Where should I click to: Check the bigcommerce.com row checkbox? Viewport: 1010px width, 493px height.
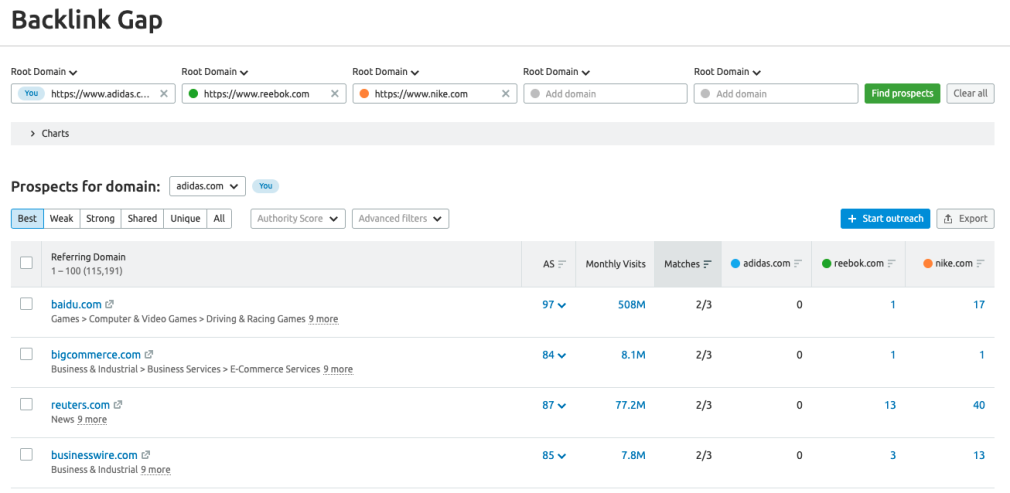pos(26,354)
